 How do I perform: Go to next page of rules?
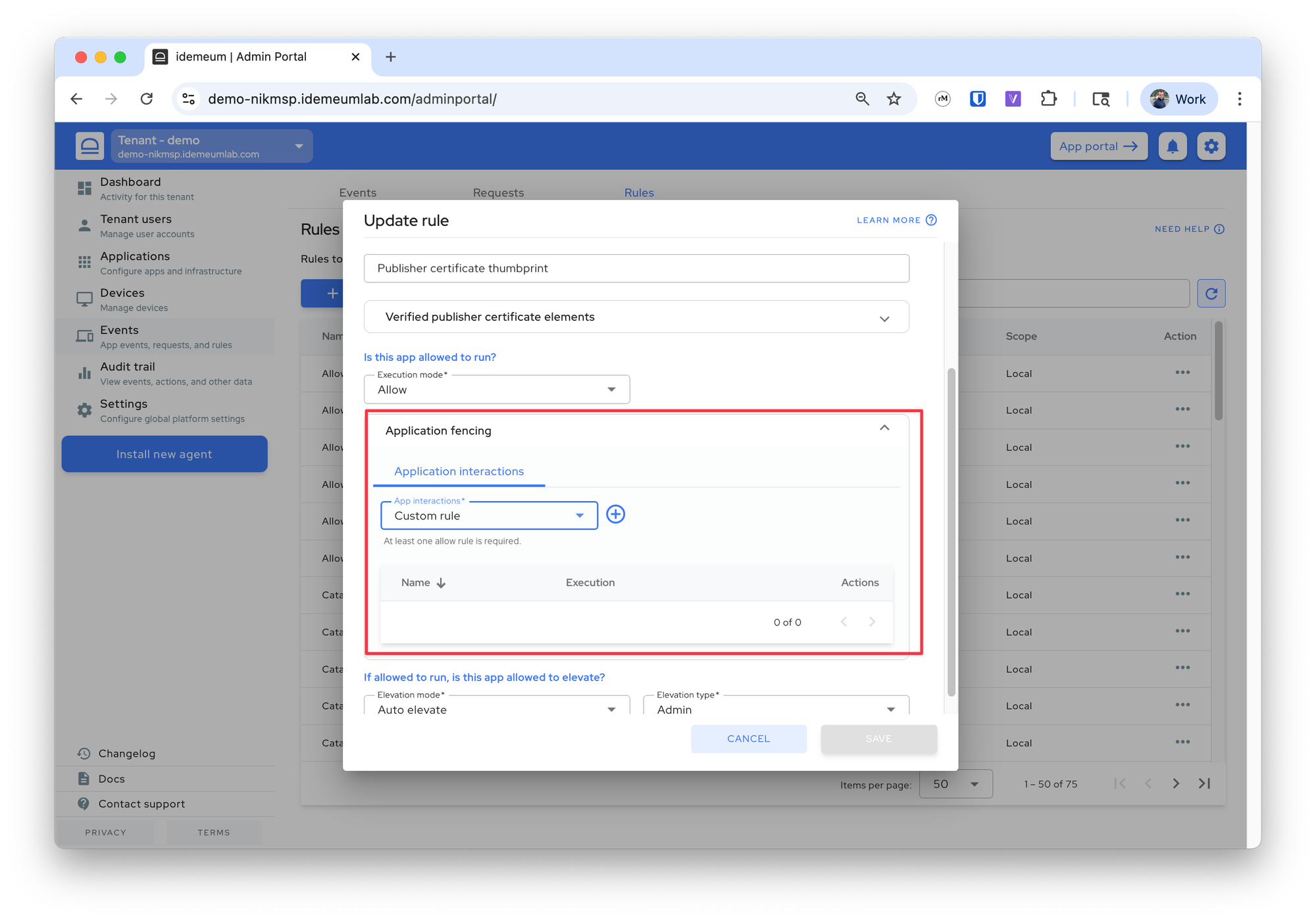[1176, 783]
